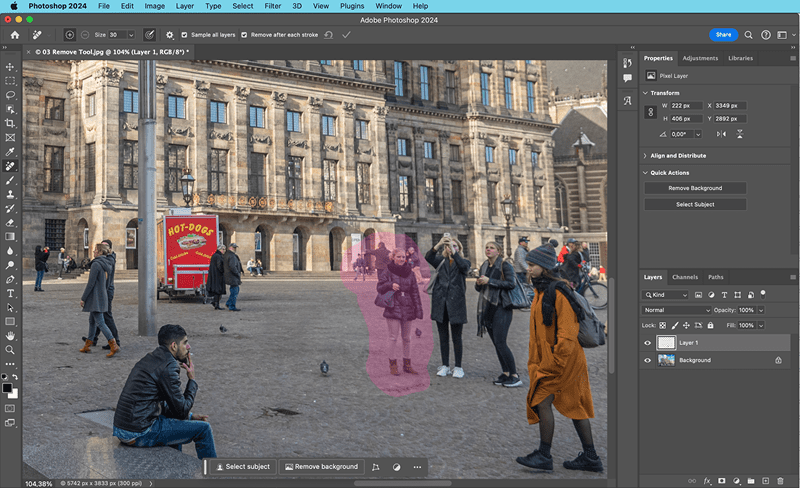Toggle the link width and height chain icon
This screenshot has height=488, width=800.
(650, 112)
